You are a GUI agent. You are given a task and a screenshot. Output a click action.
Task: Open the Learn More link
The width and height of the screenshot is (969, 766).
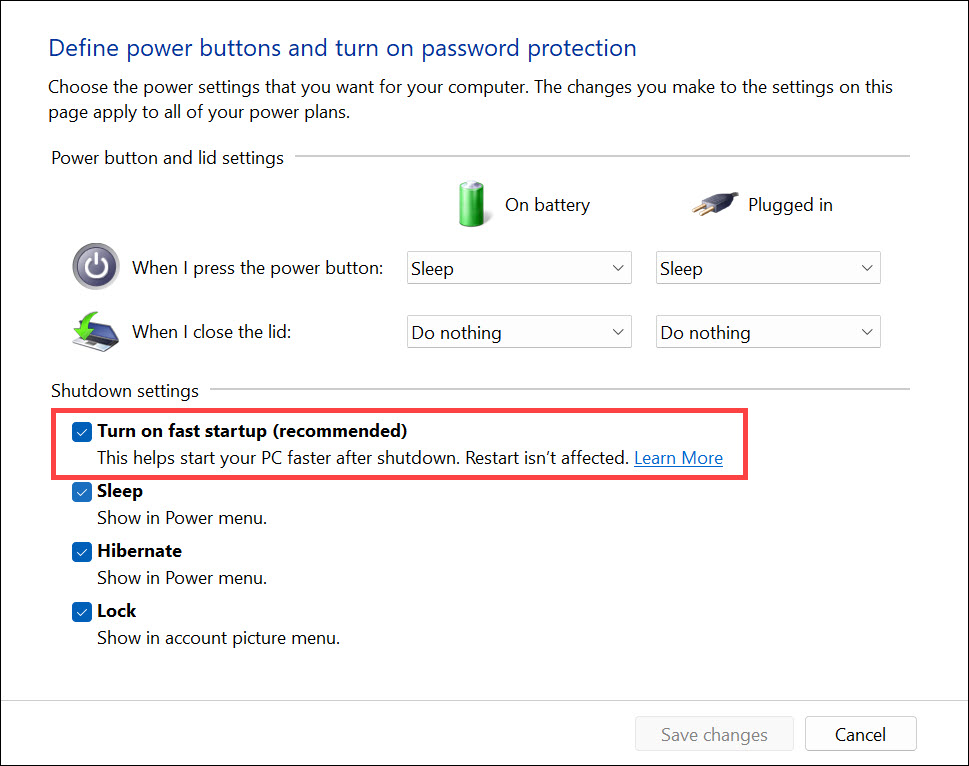tap(678, 458)
